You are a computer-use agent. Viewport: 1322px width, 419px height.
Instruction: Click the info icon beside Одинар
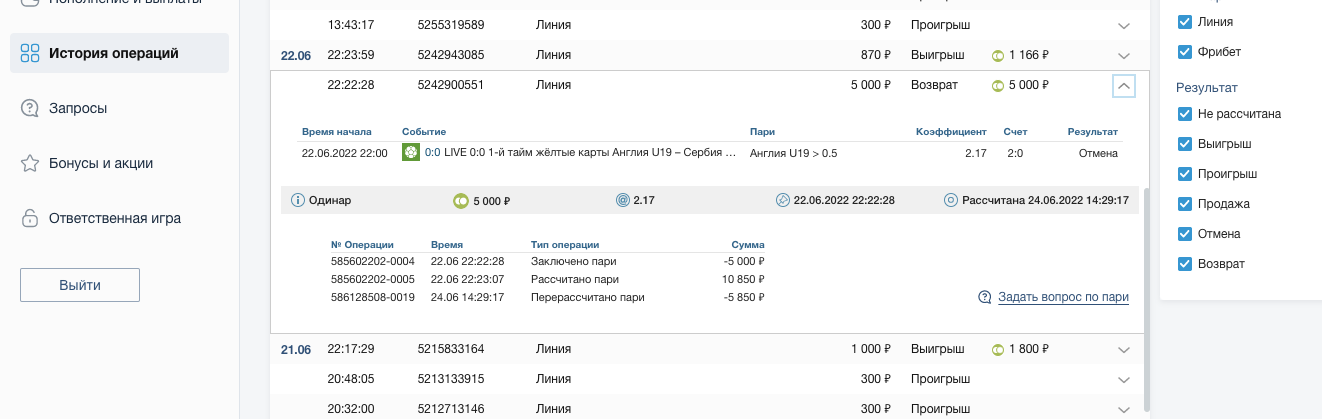point(297,200)
